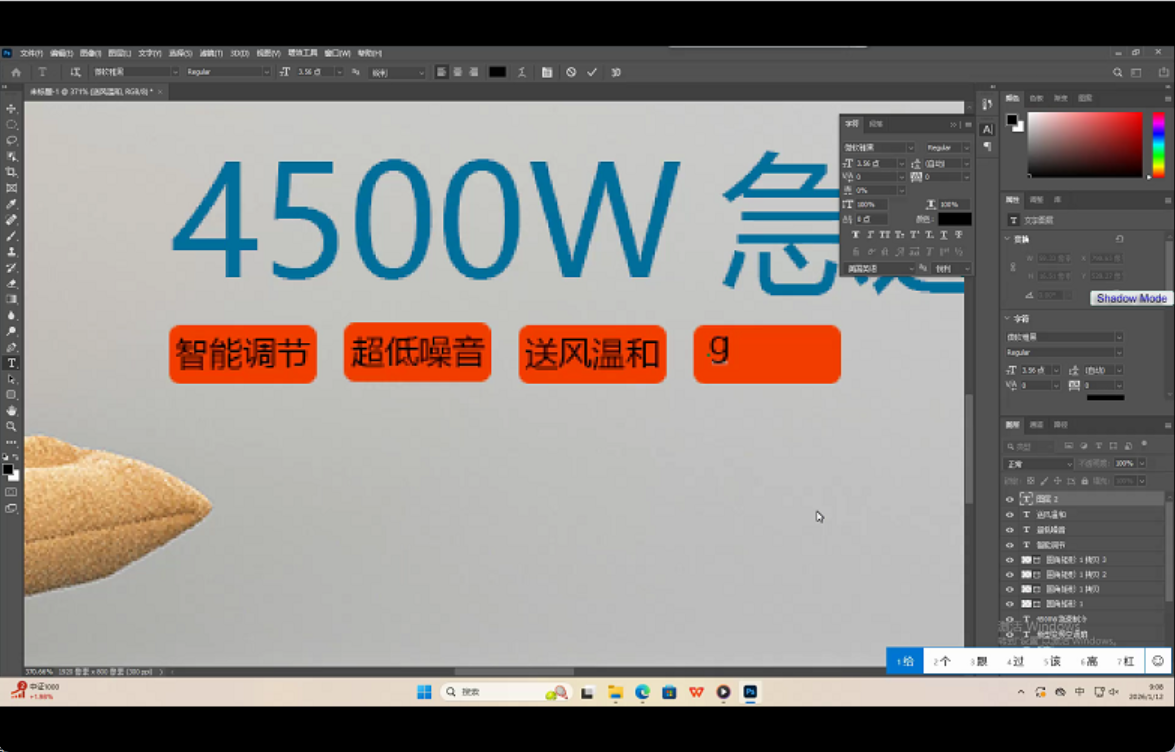This screenshot has height=752, width=1175.
Task: Cancel the current text edit in options bar
Action: click(571, 72)
